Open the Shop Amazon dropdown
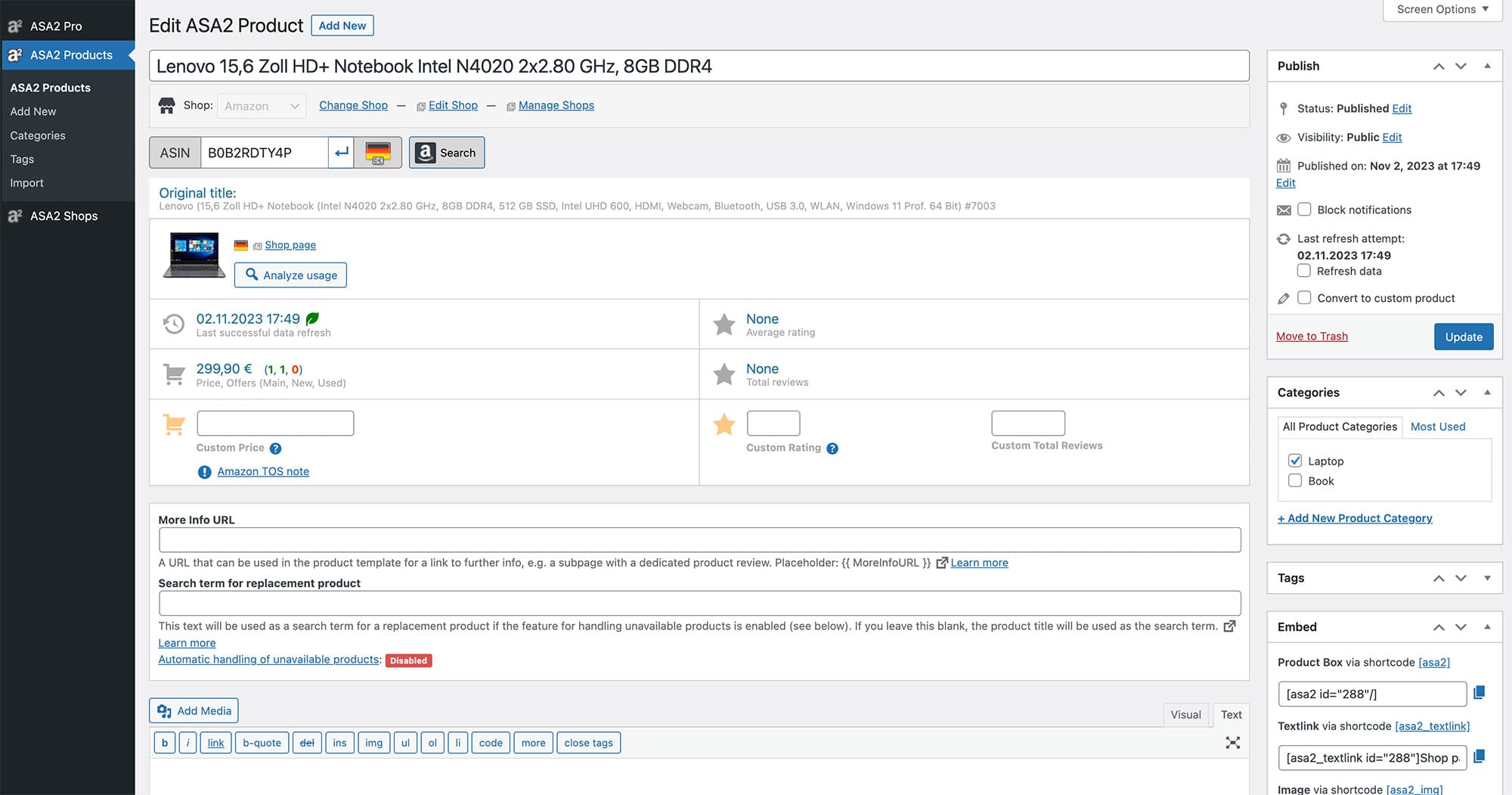Image resolution: width=1512 pixels, height=795 pixels. [x=262, y=106]
